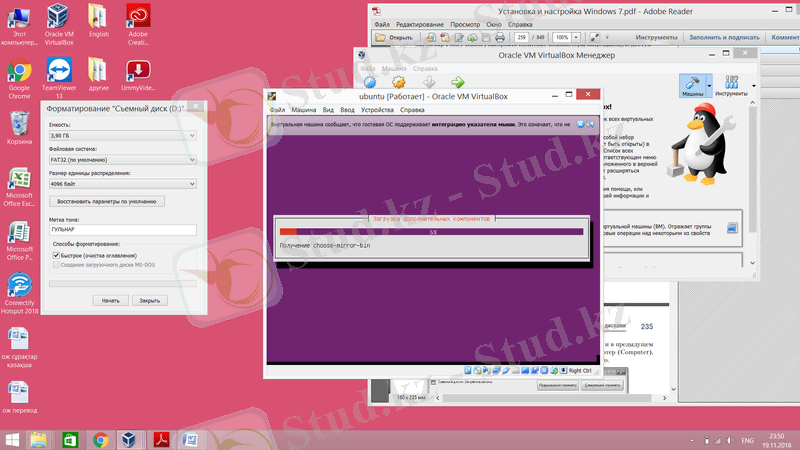The image size is (800, 450).
Task: Open the Корзина recycle bin icon
Action: (18, 125)
